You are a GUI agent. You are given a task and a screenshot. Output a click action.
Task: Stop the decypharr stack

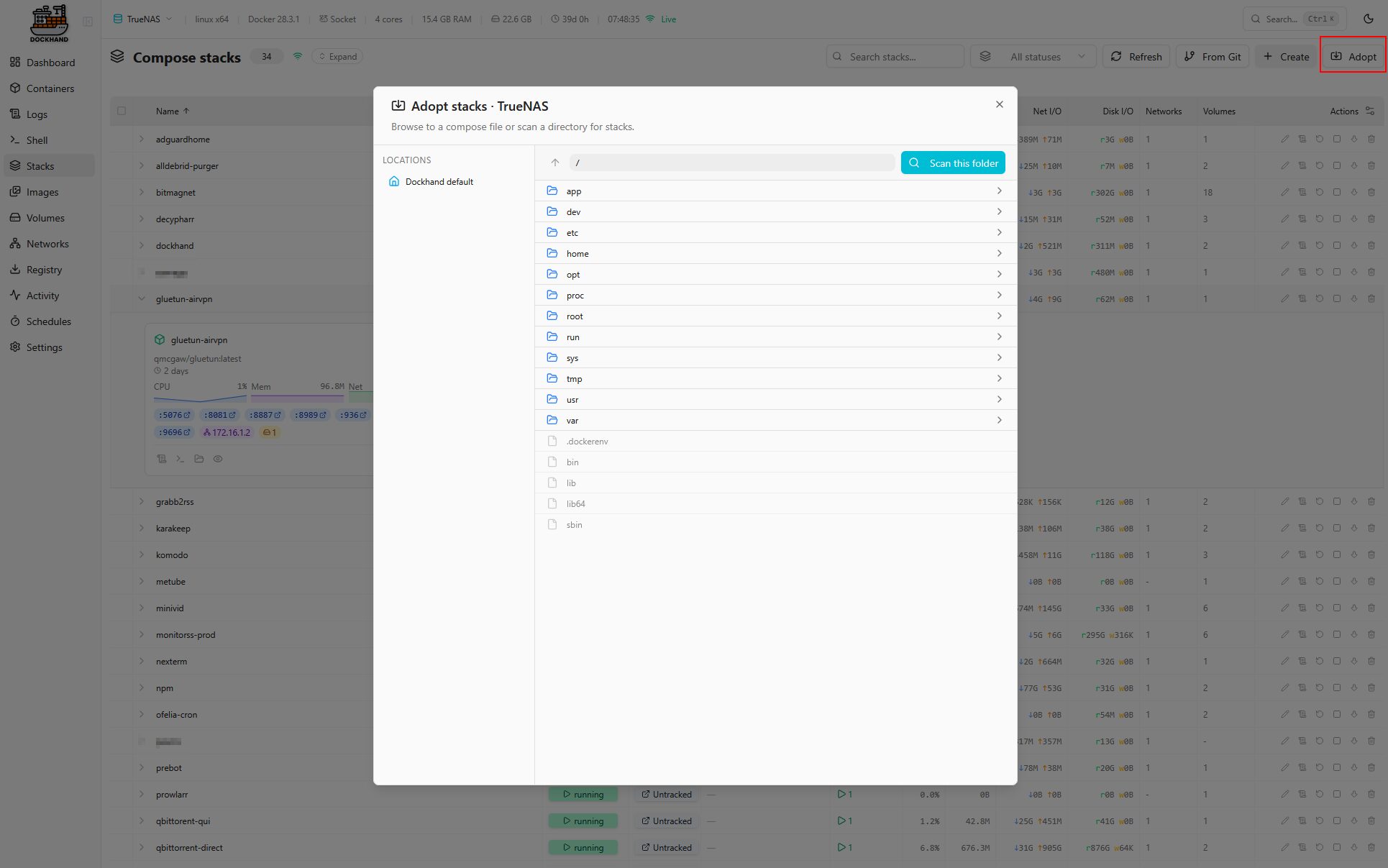pos(1336,219)
